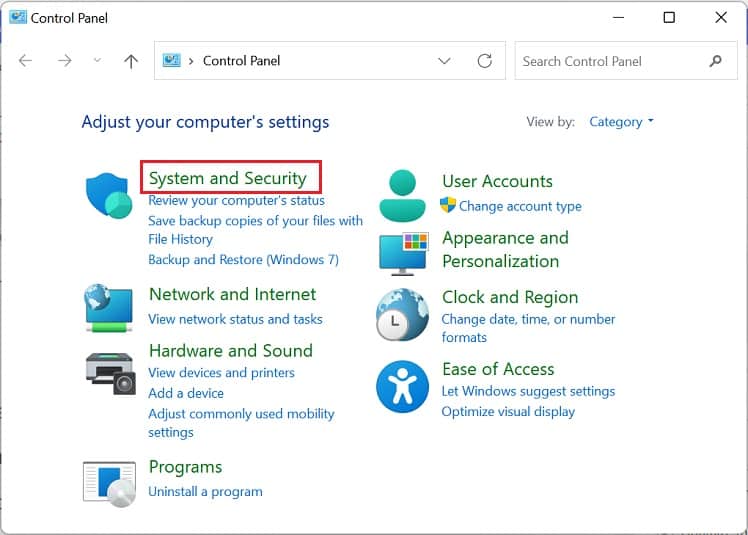Click the Hardware and Sound printer icon
748x535 pixels.
(111, 374)
